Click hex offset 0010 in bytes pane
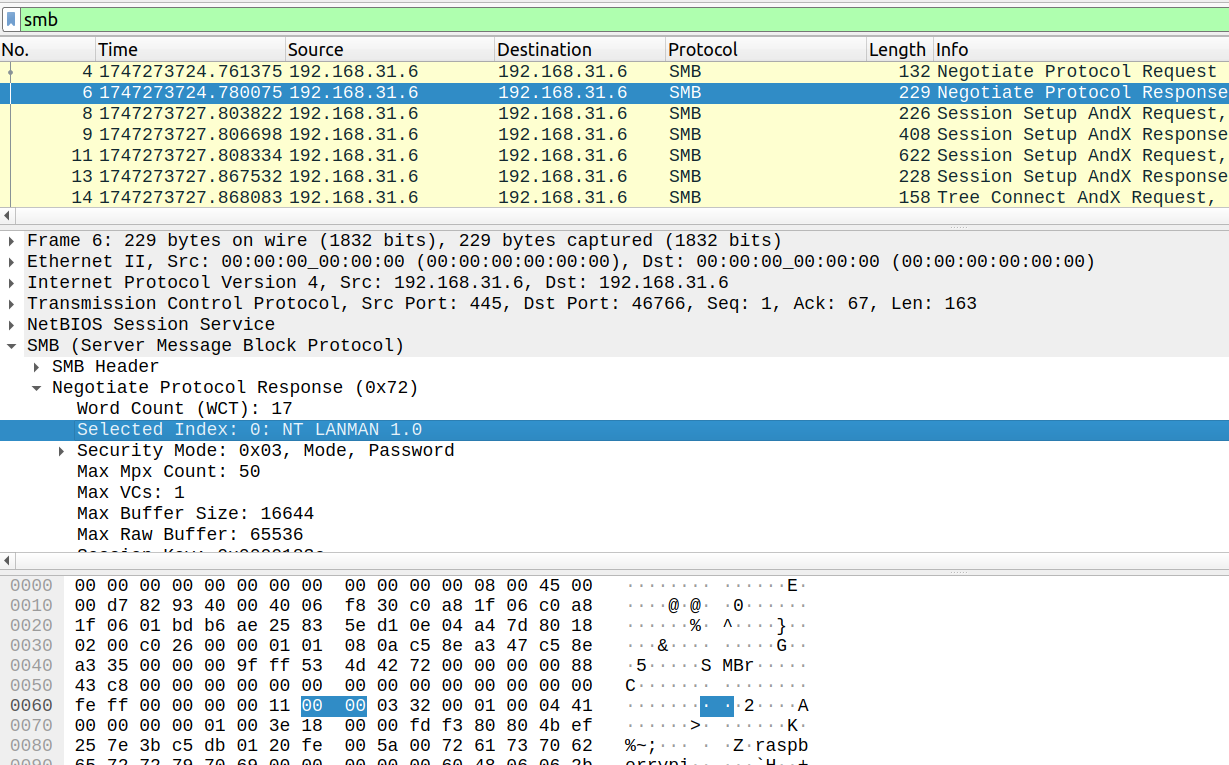This screenshot has height=765, width=1229. [31, 605]
